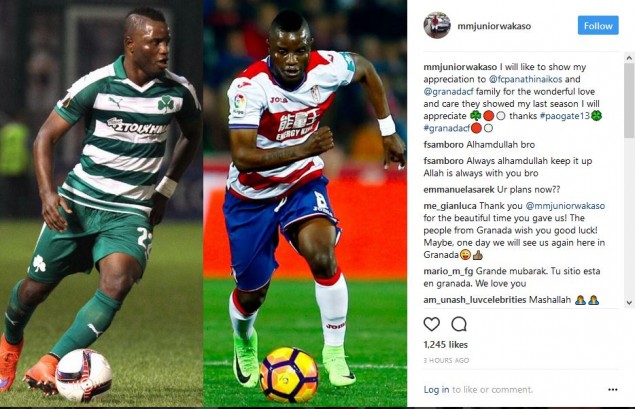This screenshot has height=409, width=635.
Task: Open the @granadacf mention link
Action: point(448,92)
